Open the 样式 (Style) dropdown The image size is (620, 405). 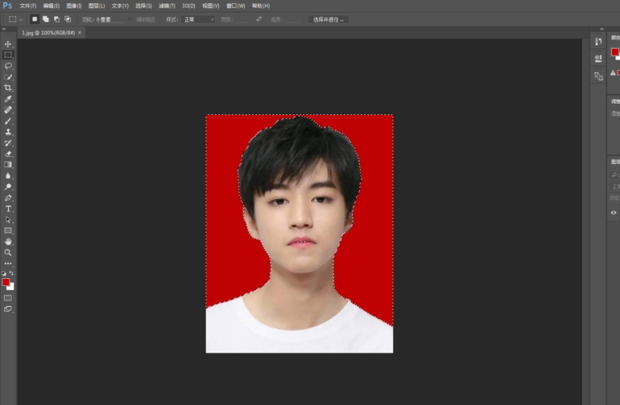pos(200,19)
